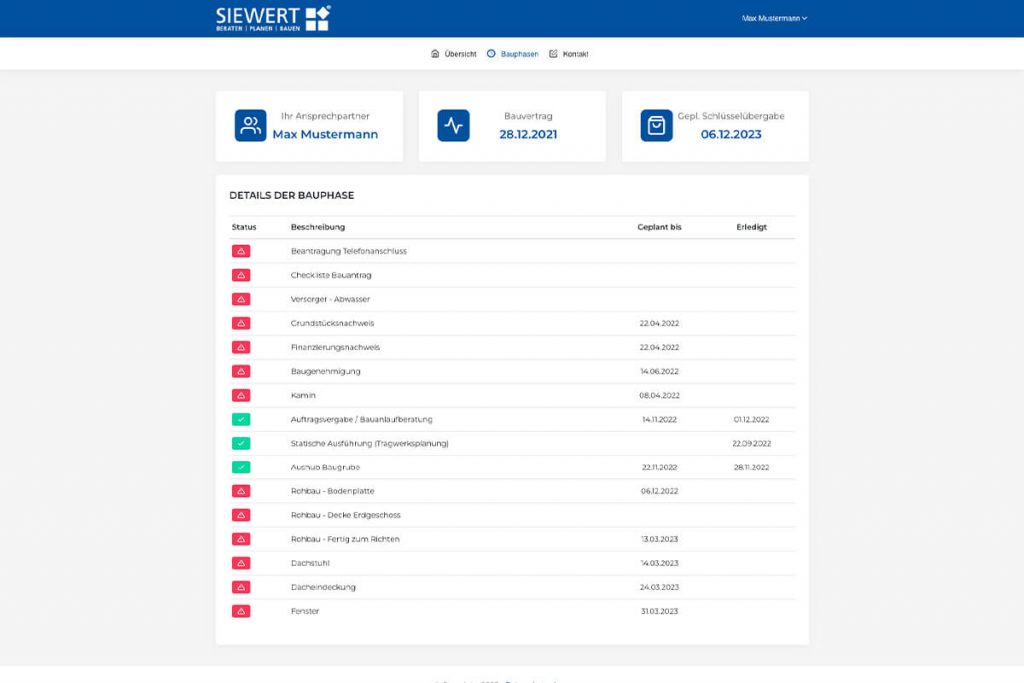Open the Kontakt navigation link
This screenshot has height=683, width=1024.
pyautogui.click(x=568, y=54)
